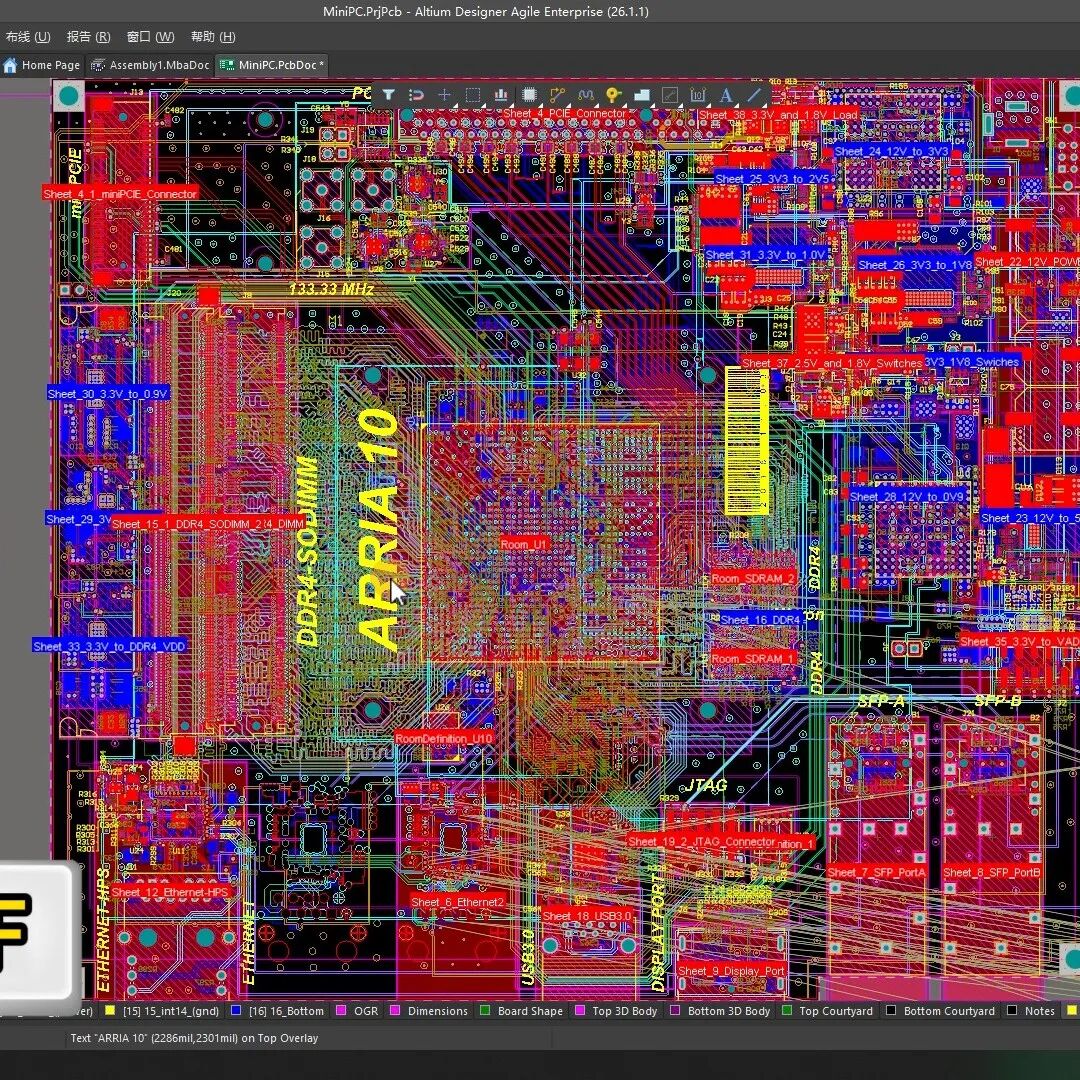Choose the place component chip tool
The height and width of the screenshot is (1080, 1080).
(529, 95)
